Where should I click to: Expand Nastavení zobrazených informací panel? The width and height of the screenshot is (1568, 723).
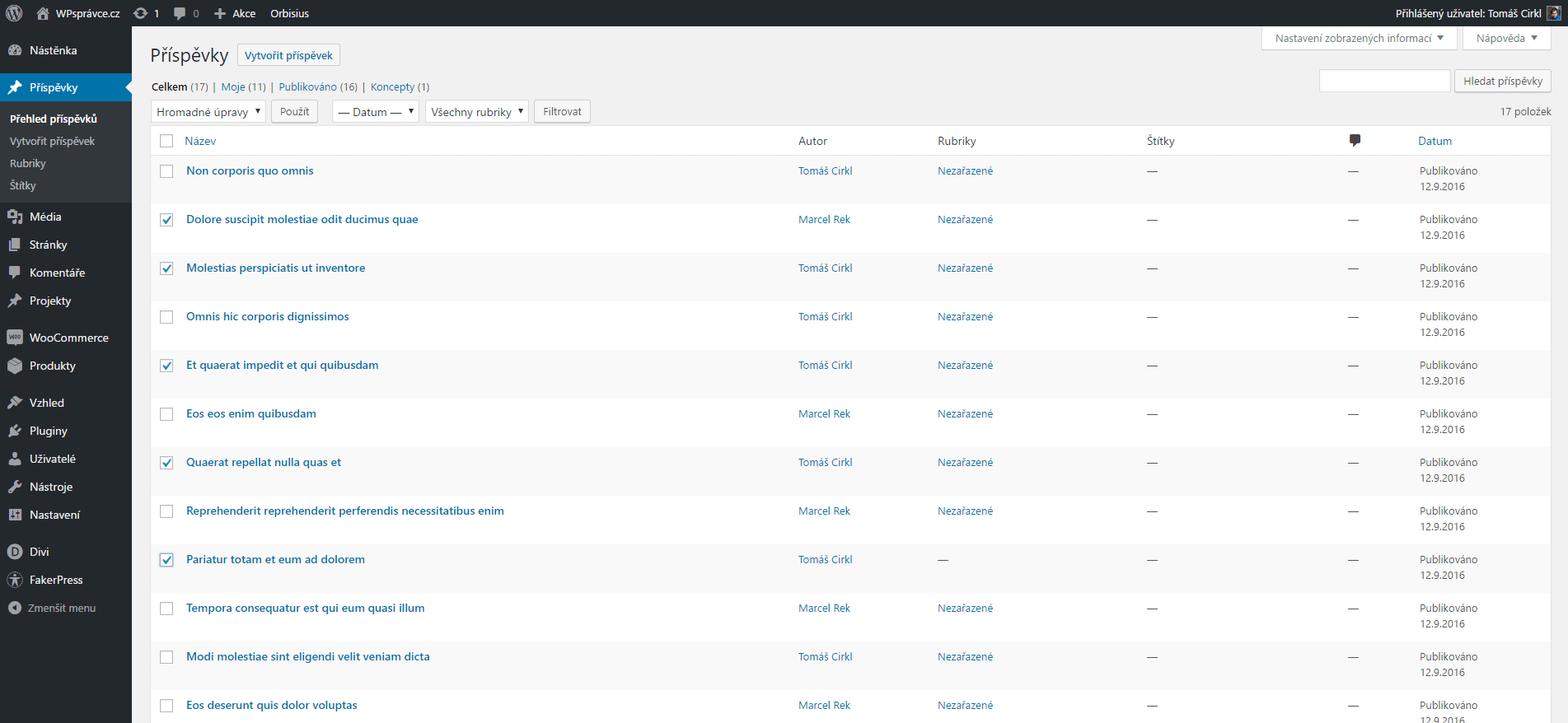(x=1360, y=38)
